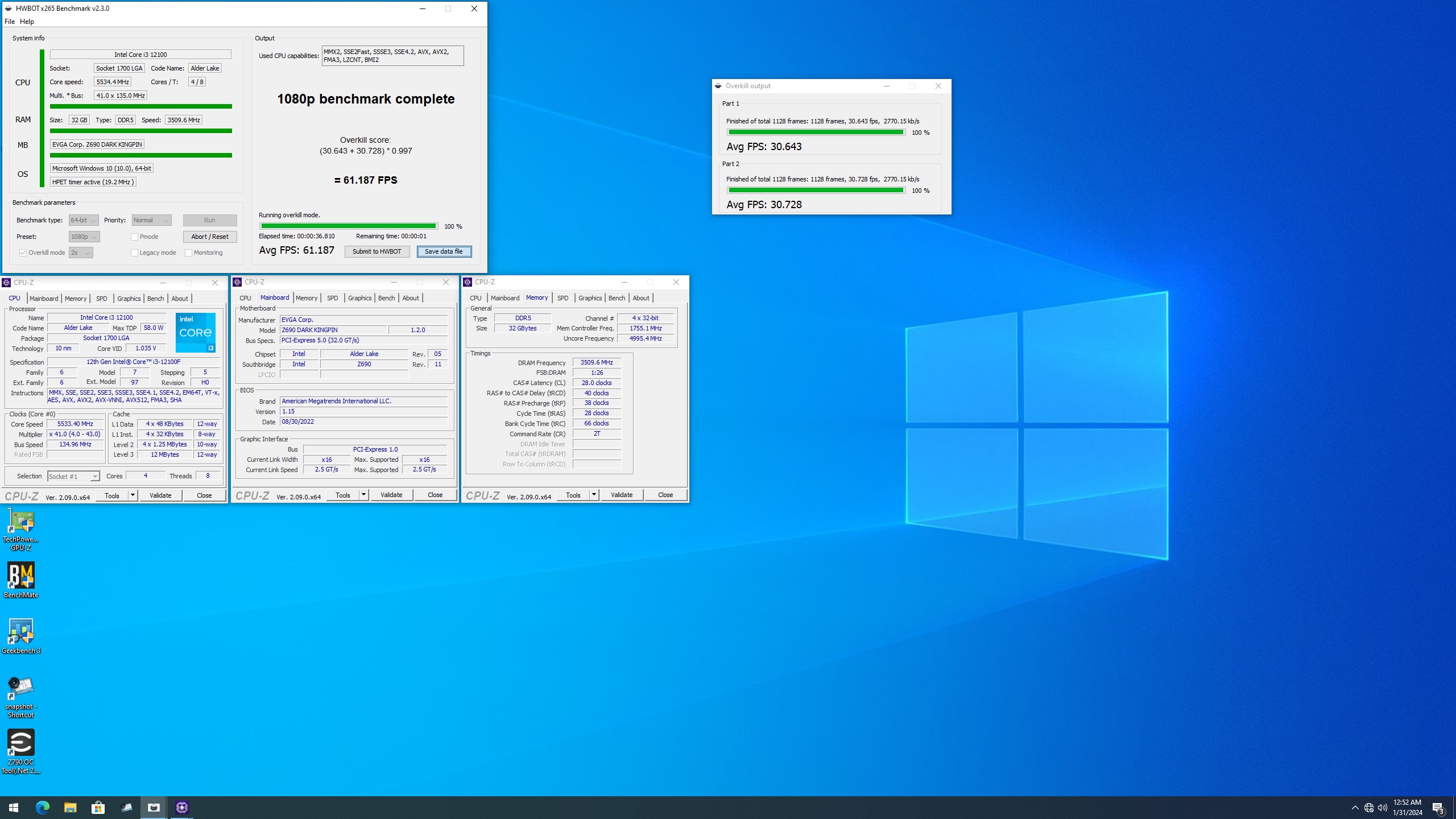The width and height of the screenshot is (1456, 819).
Task: Open the Socket #1 selection dropdown
Action: [73, 477]
